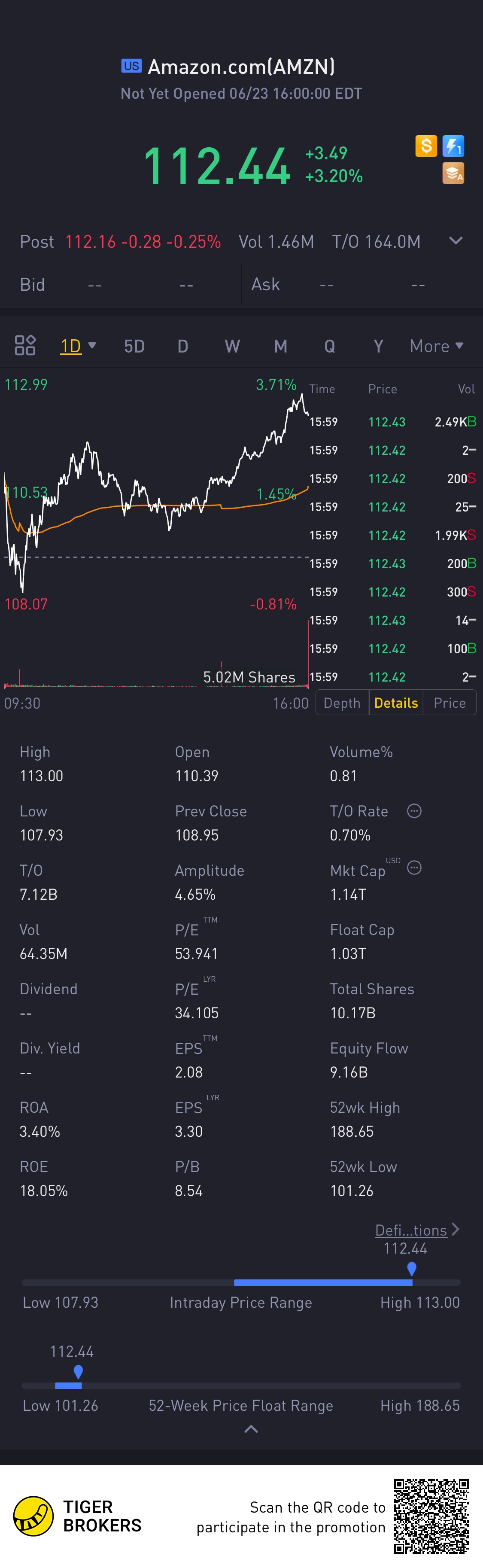Open the More chart periods dropdown
The width and height of the screenshot is (483, 1568).
tap(437, 346)
